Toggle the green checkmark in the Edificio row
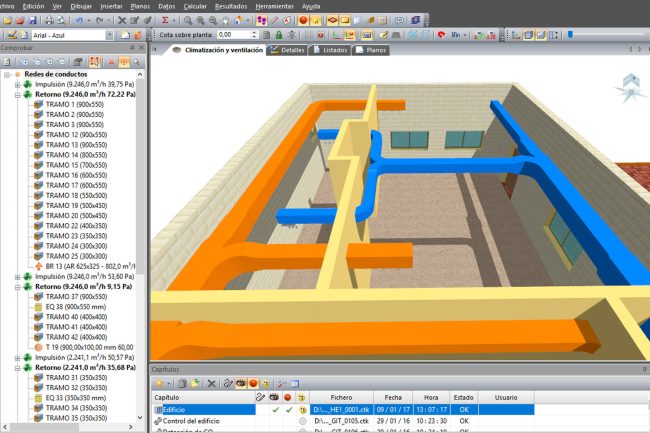The width and height of the screenshot is (650, 433). tap(275, 409)
